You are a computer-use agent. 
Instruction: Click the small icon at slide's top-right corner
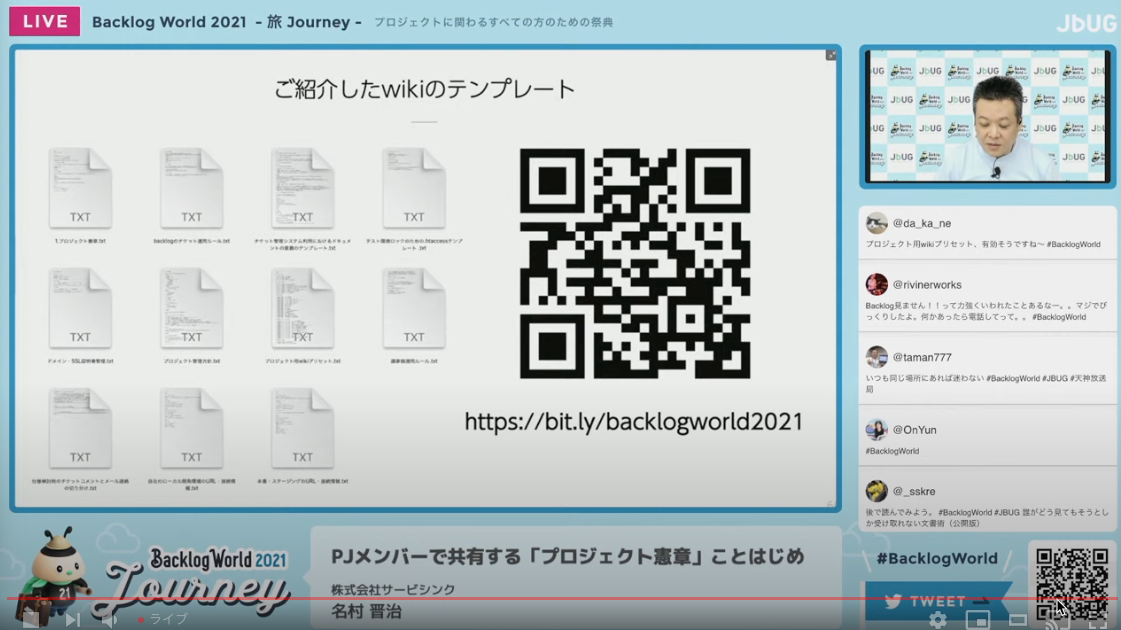click(831, 55)
